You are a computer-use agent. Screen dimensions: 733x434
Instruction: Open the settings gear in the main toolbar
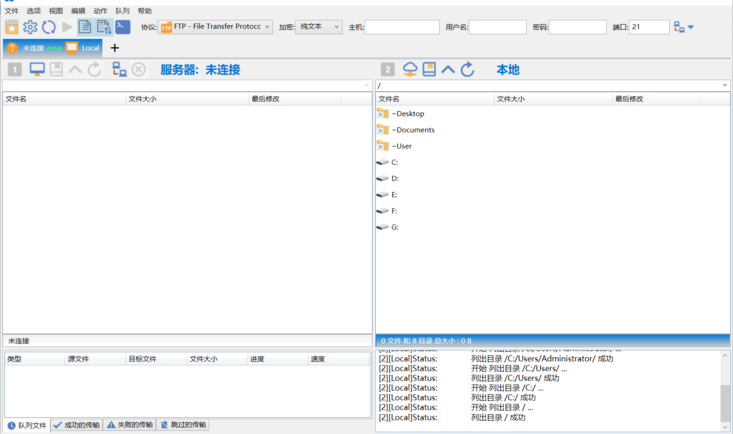pyautogui.click(x=30, y=27)
